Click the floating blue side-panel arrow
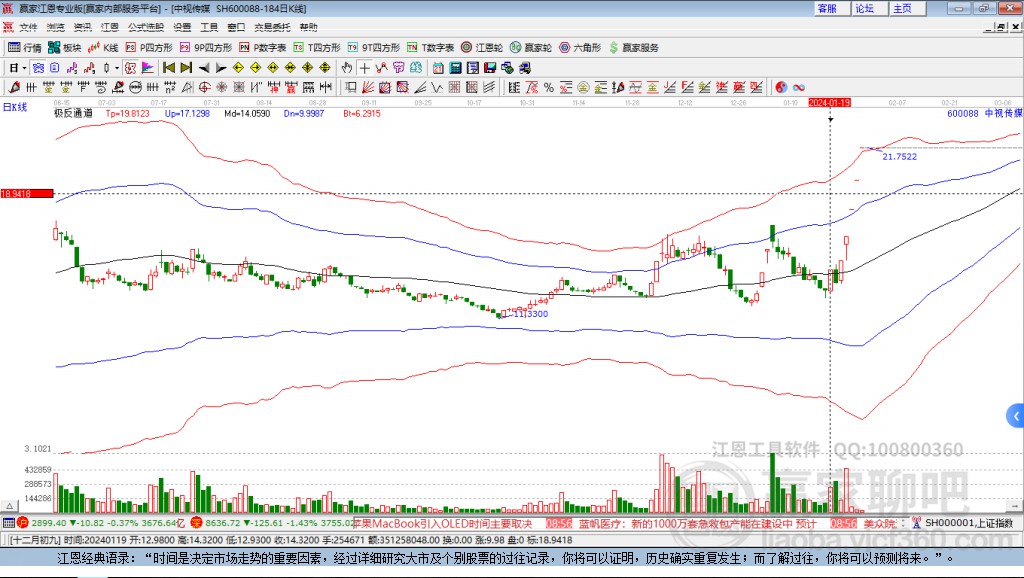Screen dimensions: 1024x578 point(1016,415)
